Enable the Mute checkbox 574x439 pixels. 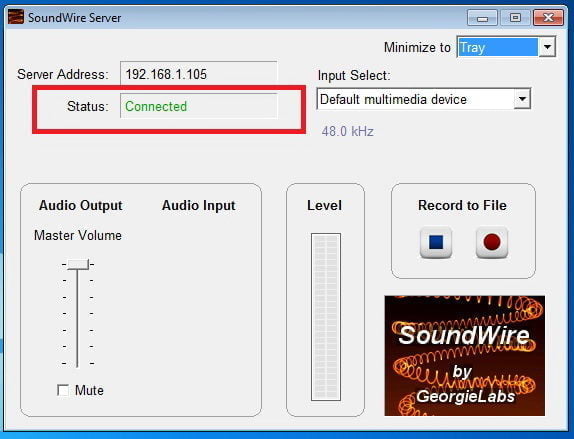click(63, 390)
